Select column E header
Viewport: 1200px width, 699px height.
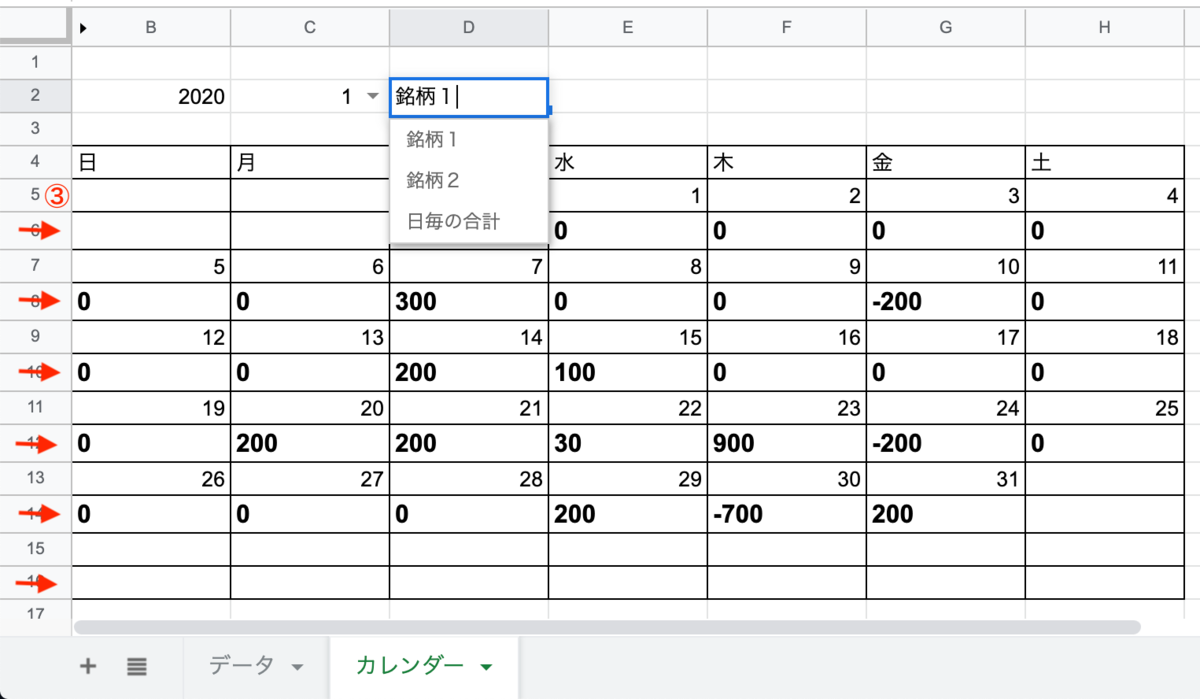tap(627, 28)
